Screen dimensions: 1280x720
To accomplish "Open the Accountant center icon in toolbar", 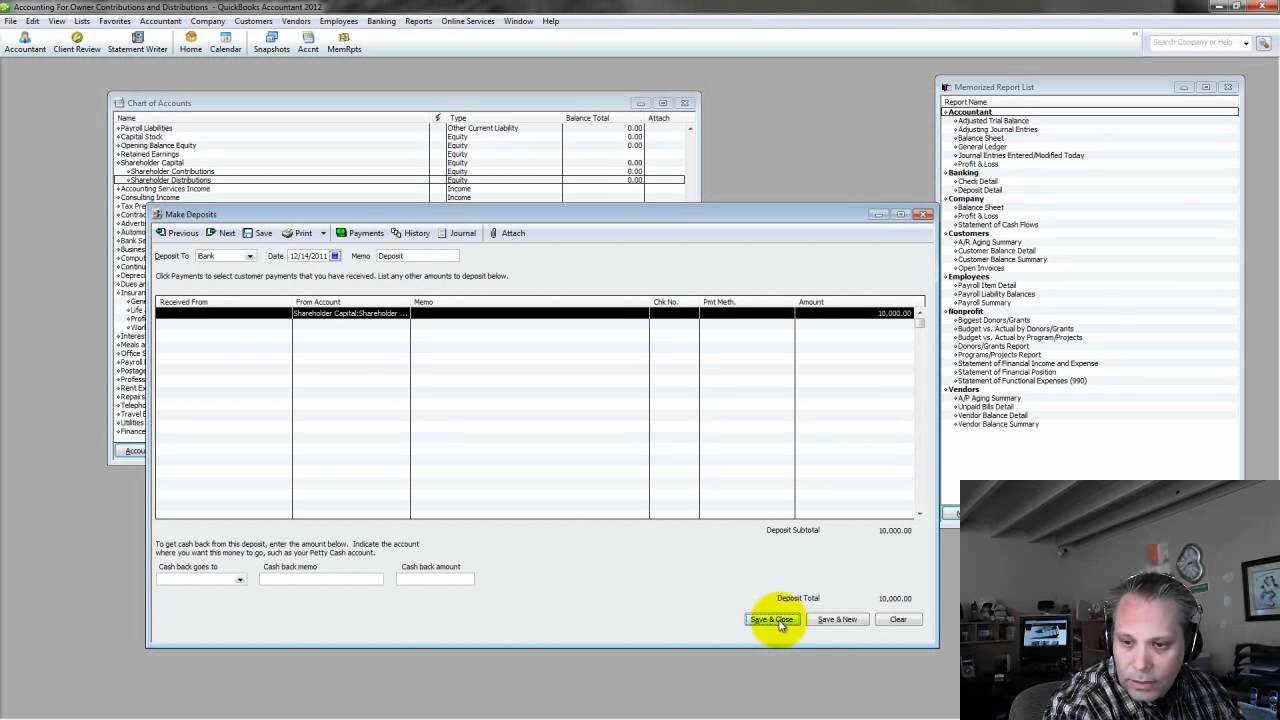I will tap(25, 42).
